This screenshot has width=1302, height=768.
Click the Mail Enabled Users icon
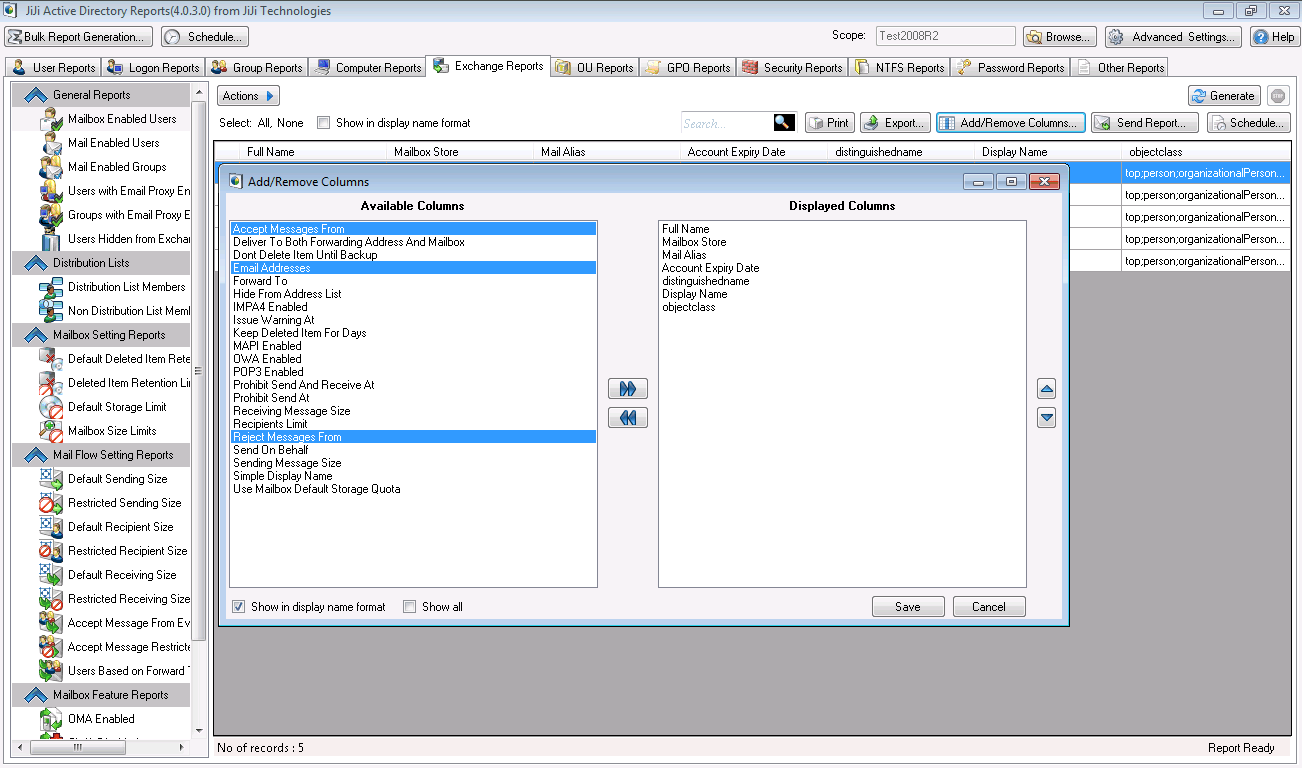coord(52,143)
